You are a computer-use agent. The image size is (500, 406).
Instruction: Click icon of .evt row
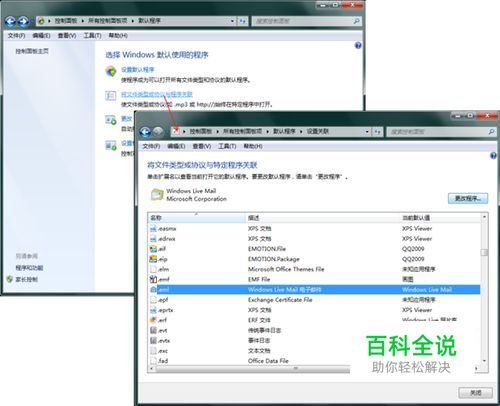tap(153, 330)
